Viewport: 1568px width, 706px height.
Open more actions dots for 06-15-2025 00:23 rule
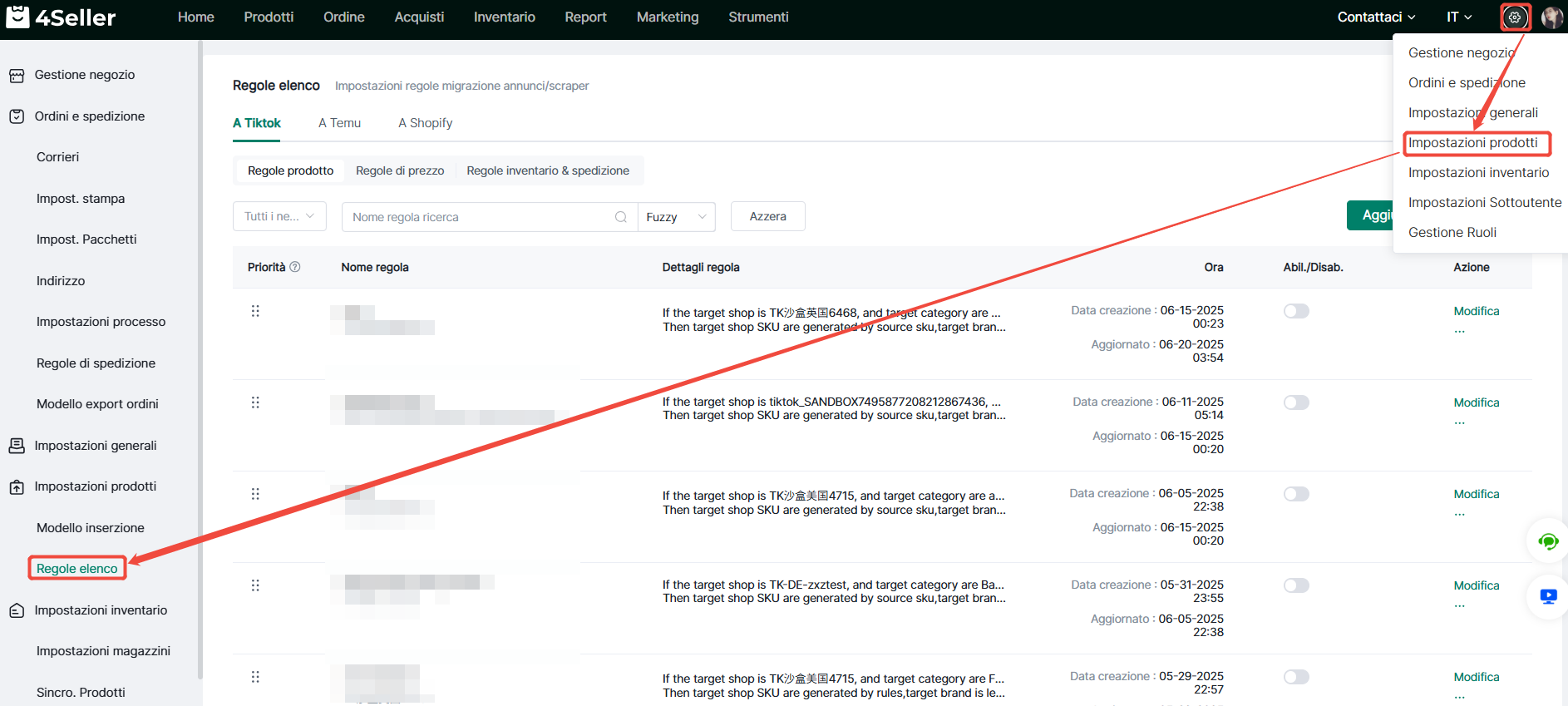pos(1459,331)
